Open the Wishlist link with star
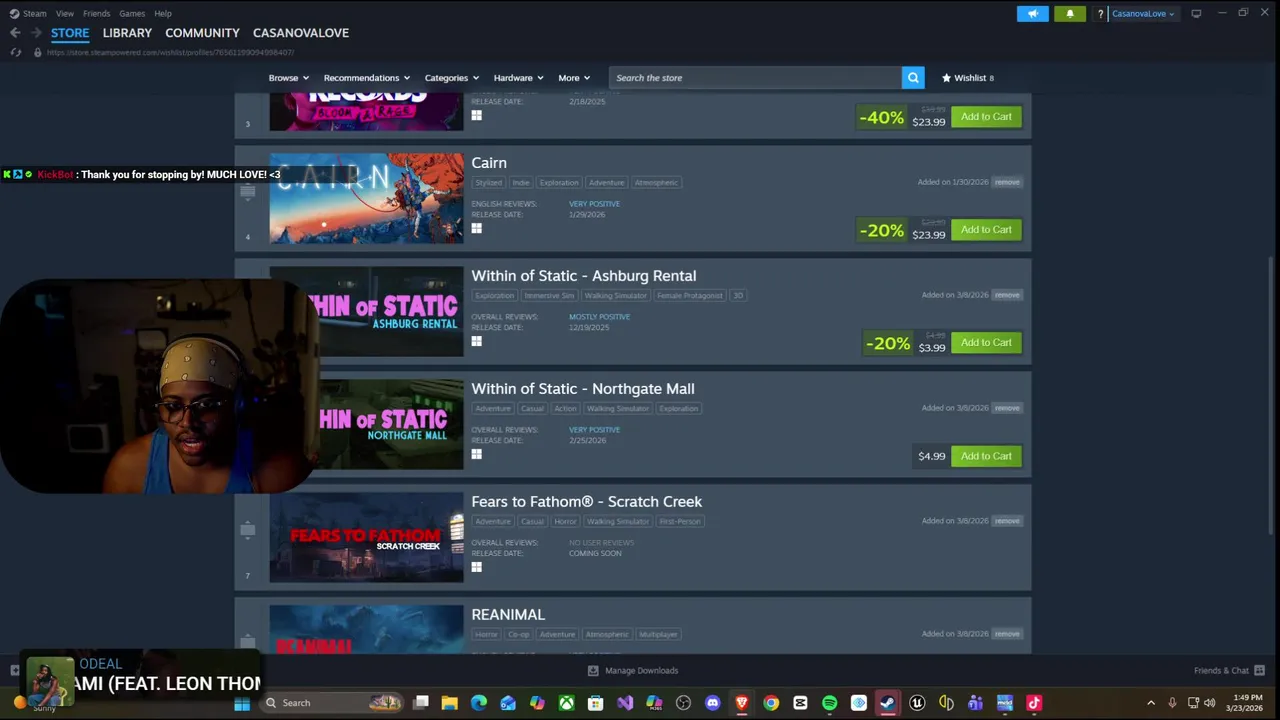1280x720 pixels. pyautogui.click(x=968, y=78)
